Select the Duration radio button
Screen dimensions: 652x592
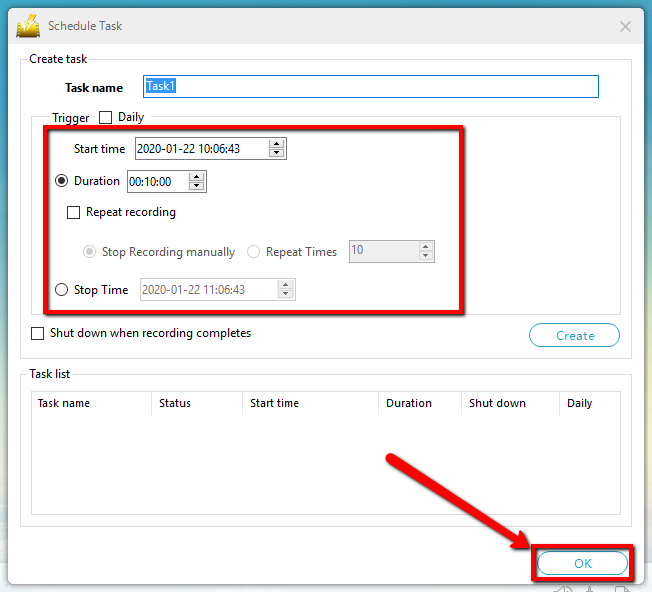62,182
